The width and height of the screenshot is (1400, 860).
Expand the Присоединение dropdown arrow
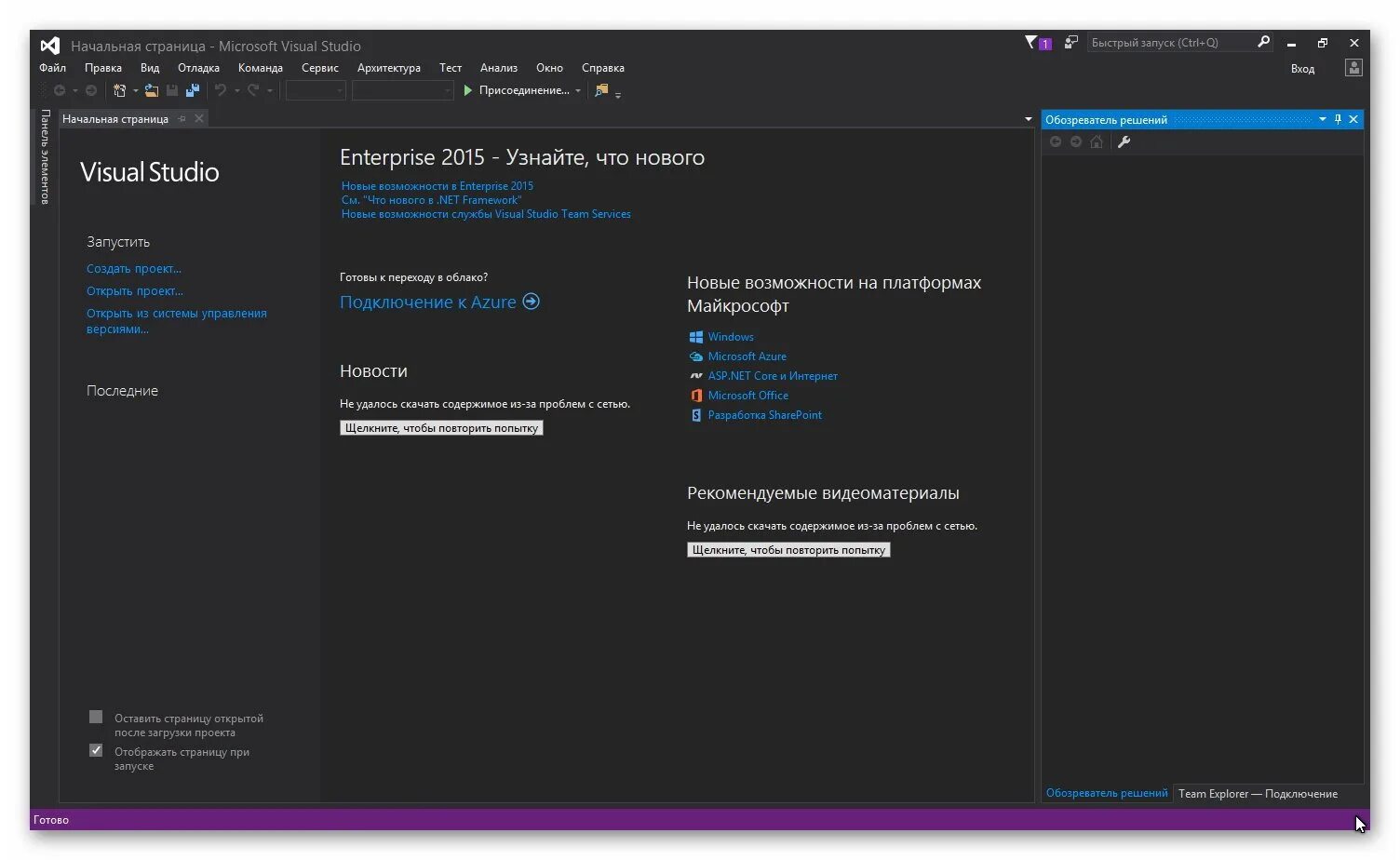[578, 90]
